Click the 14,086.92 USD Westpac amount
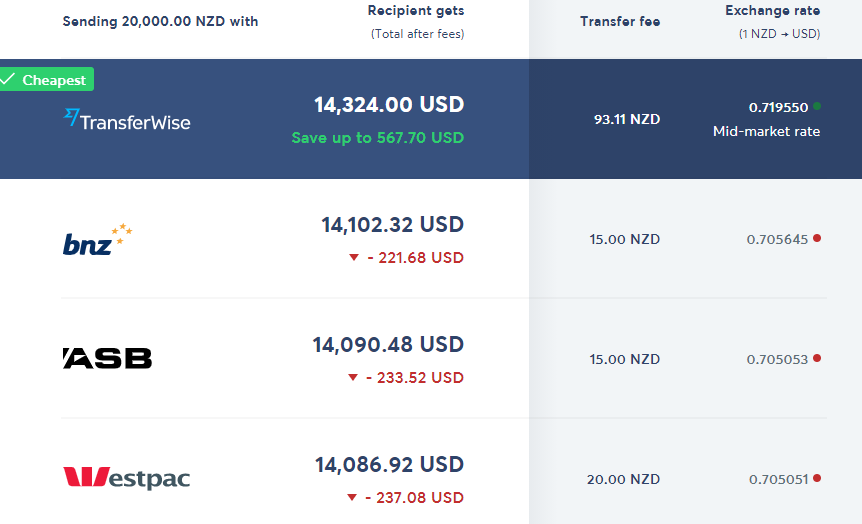This screenshot has height=524, width=862. (389, 465)
